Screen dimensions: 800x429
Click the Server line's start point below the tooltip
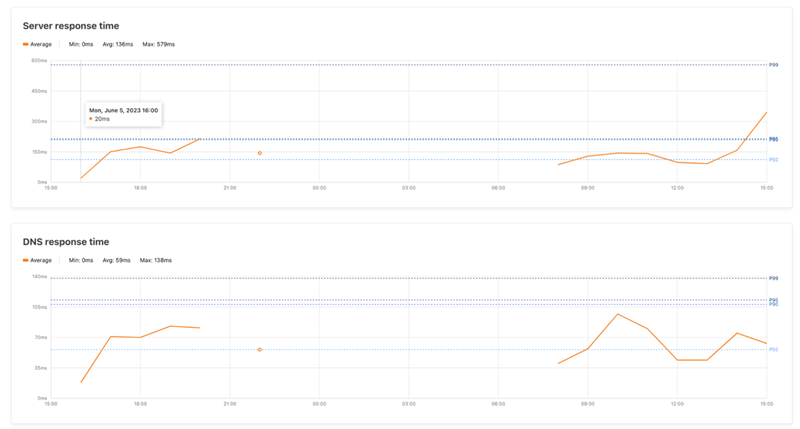tap(81, 178)
